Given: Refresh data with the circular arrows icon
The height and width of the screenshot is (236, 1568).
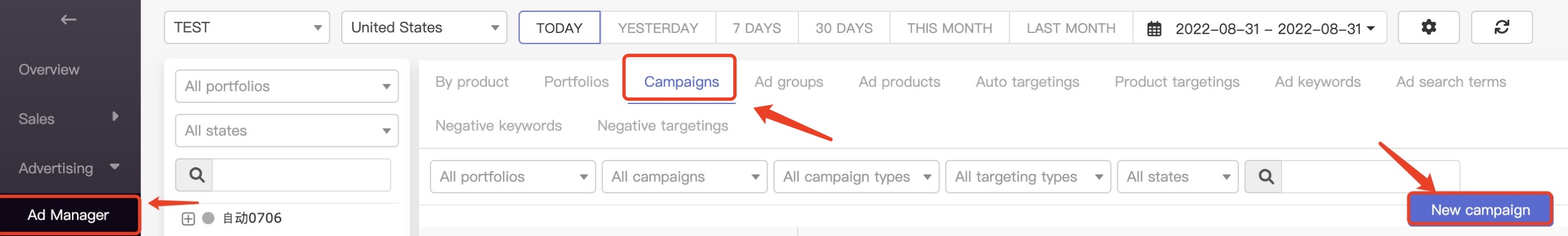Looking at the screenshot, I should point(1501,27).
